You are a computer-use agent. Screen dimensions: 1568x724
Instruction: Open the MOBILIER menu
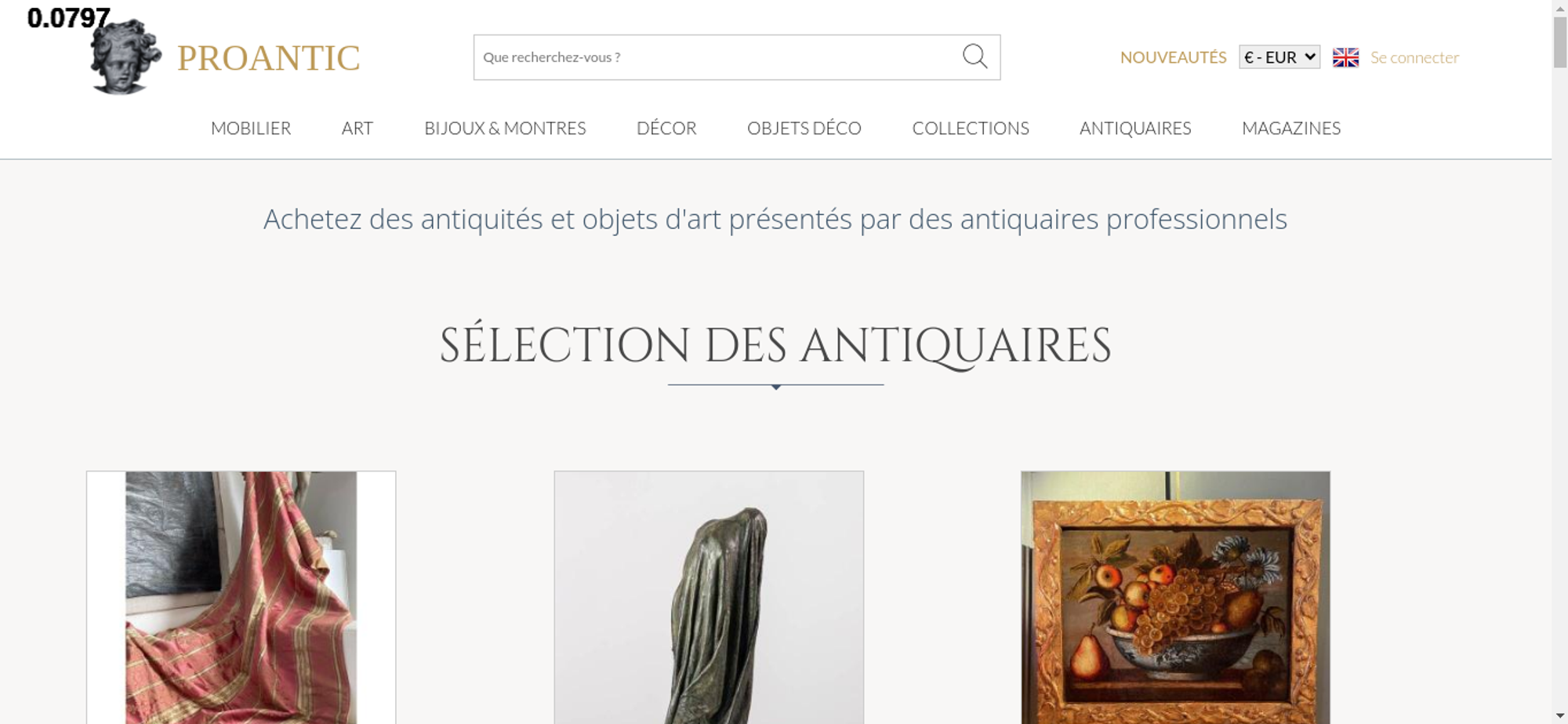point(251,128)
